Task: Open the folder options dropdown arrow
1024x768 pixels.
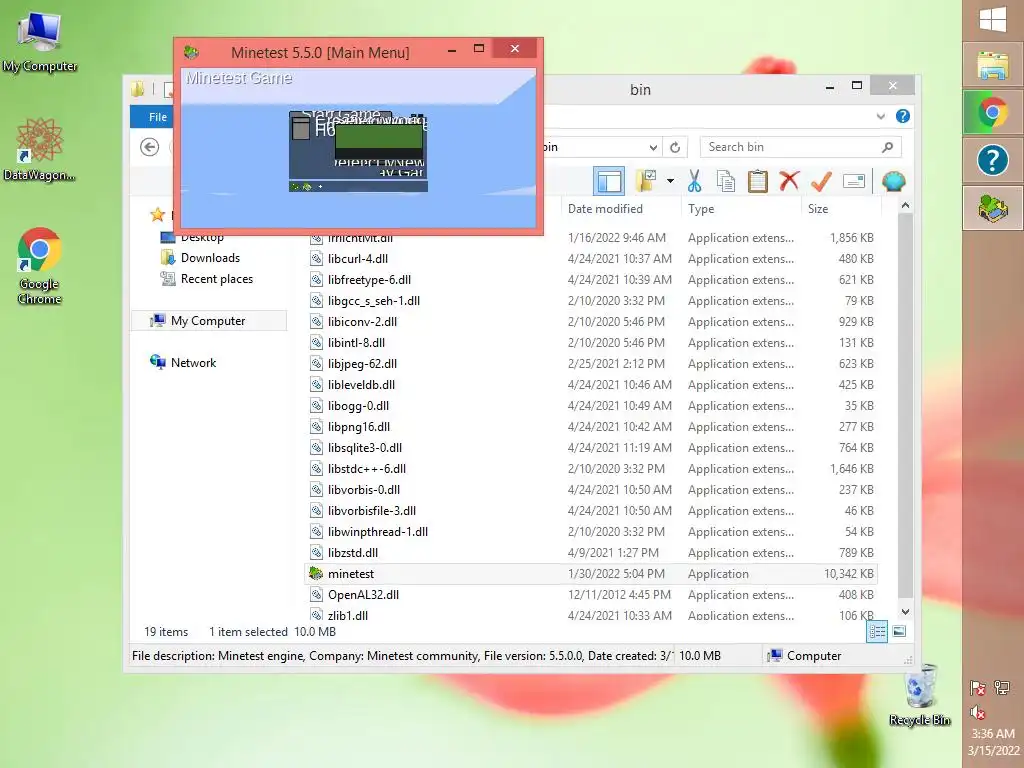Action: 670,181
